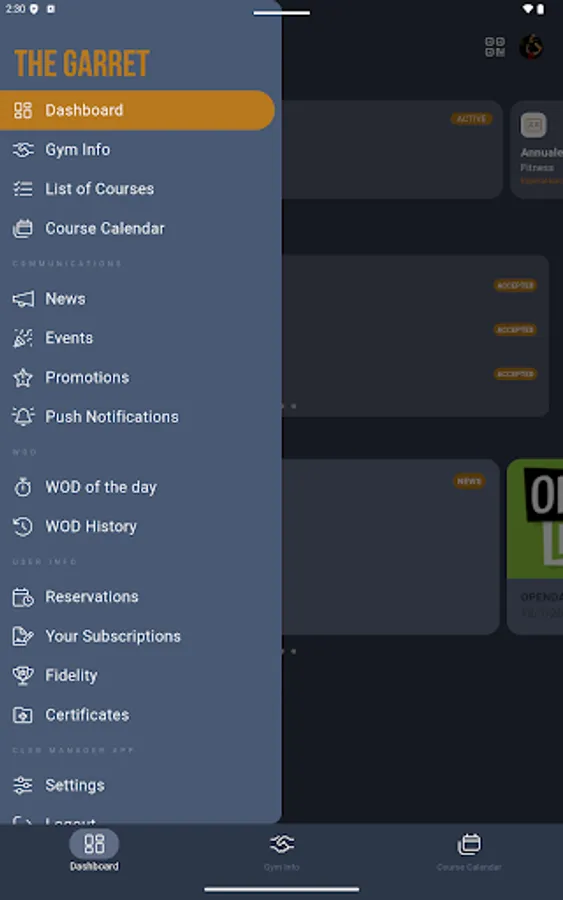563x900 pixels.
Task: Click the Settings sliders icon
Action: click(23, 785)
